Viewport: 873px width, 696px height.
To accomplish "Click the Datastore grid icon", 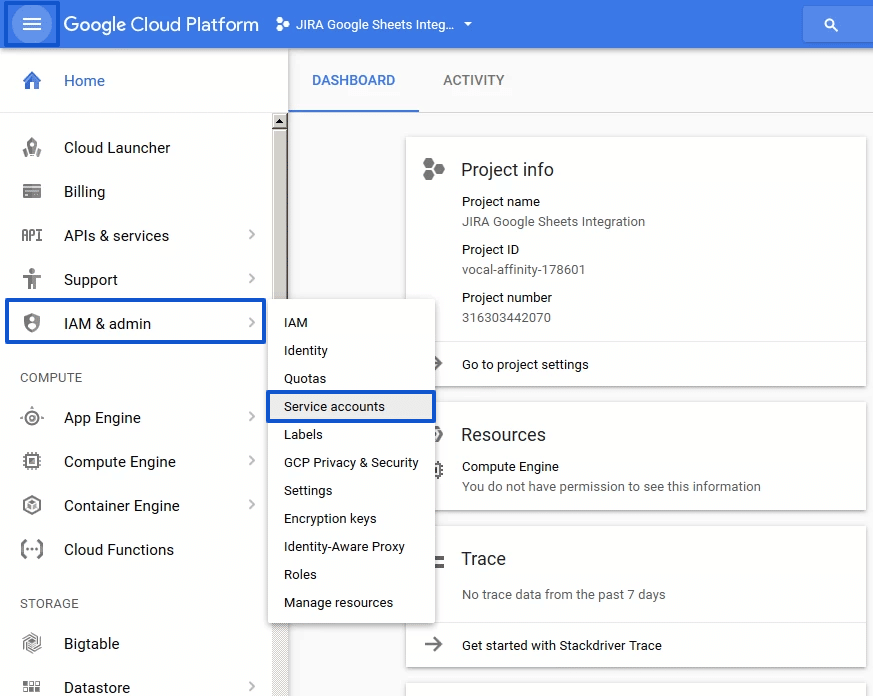I will (32, 687).
